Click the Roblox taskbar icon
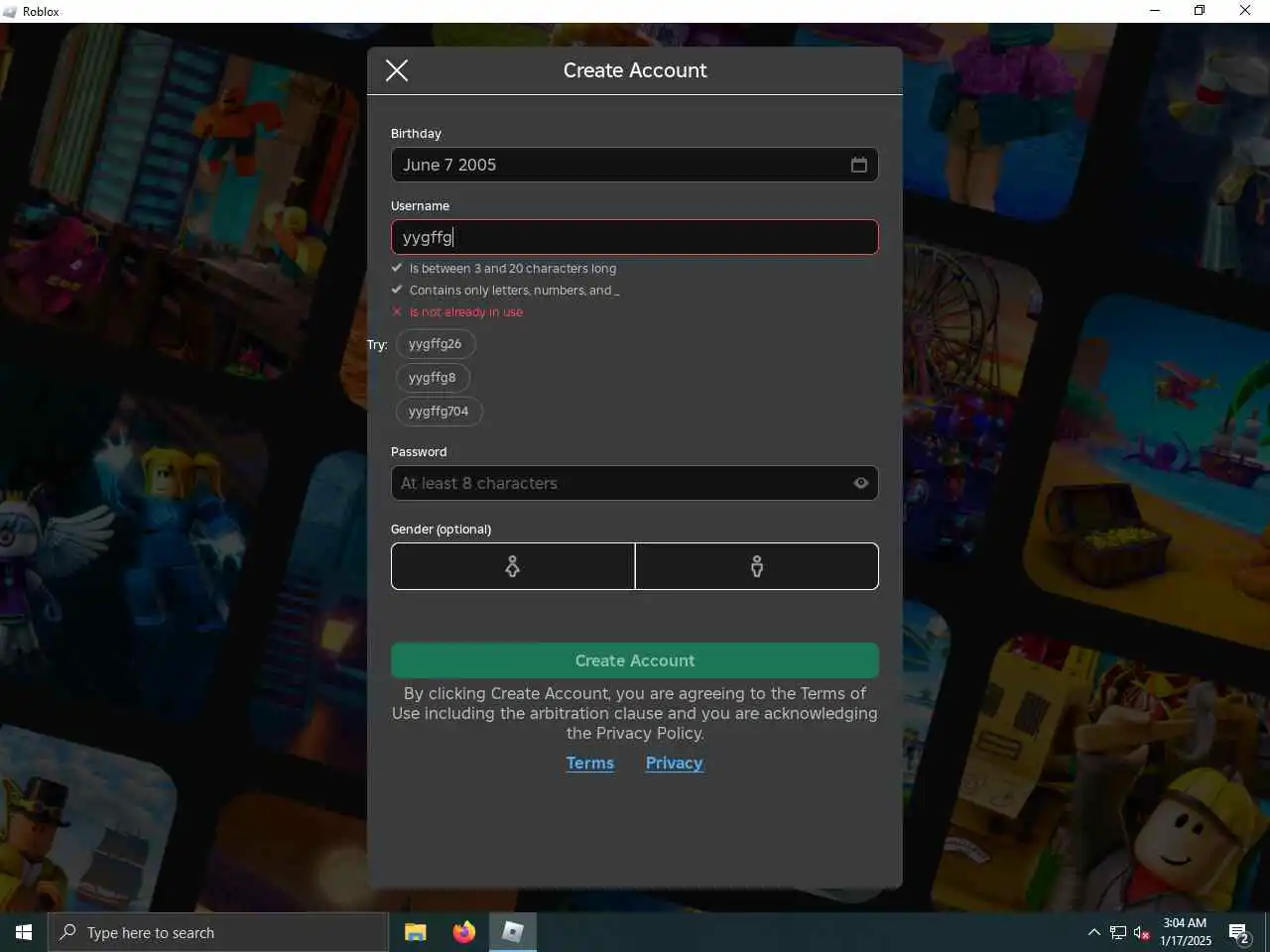Viewport: 1270px width, 952px height. 513,932
